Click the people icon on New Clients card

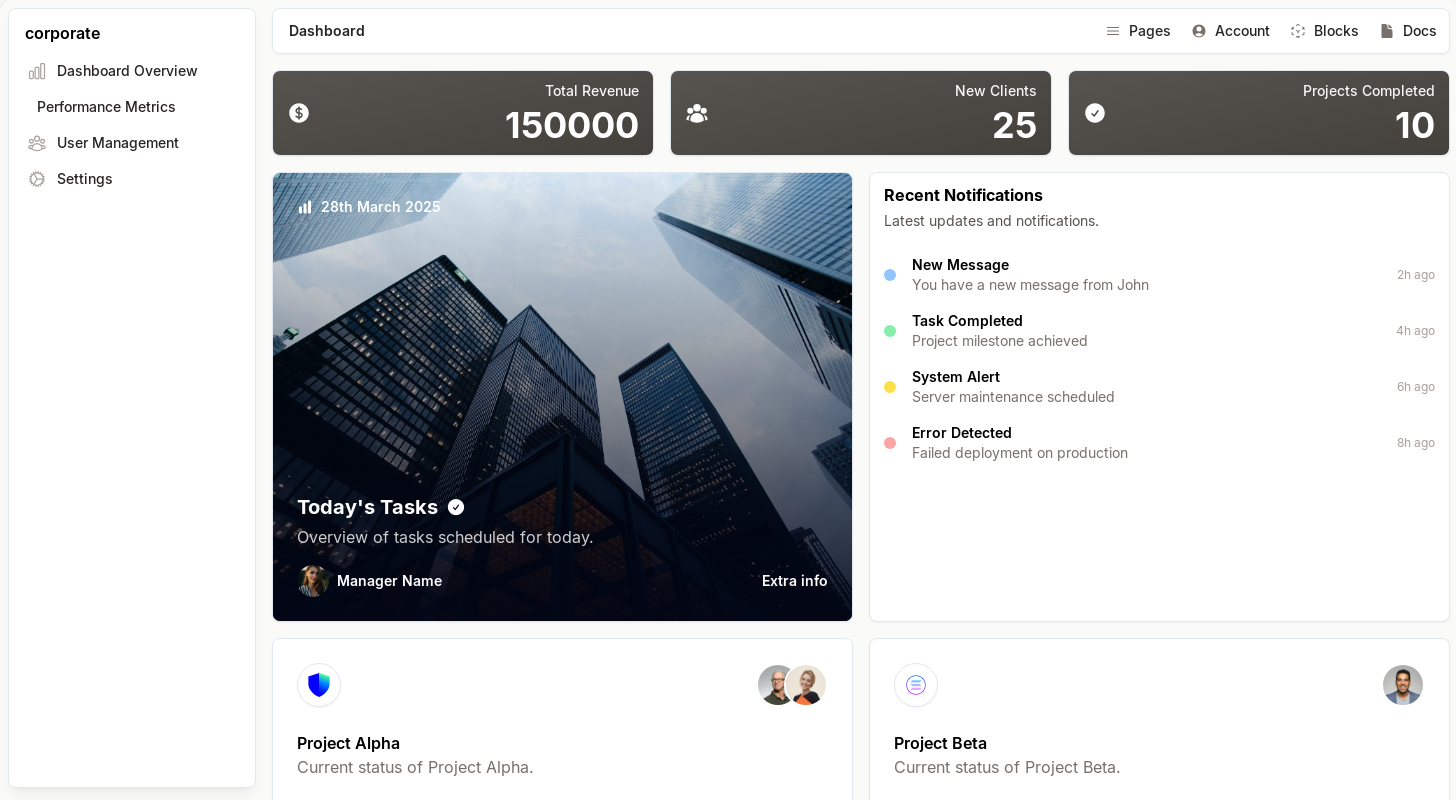(697, 113)
